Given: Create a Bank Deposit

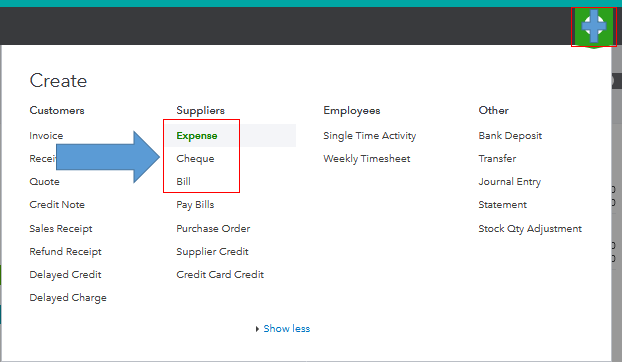Looking at the screenshot, I should 510,136.
